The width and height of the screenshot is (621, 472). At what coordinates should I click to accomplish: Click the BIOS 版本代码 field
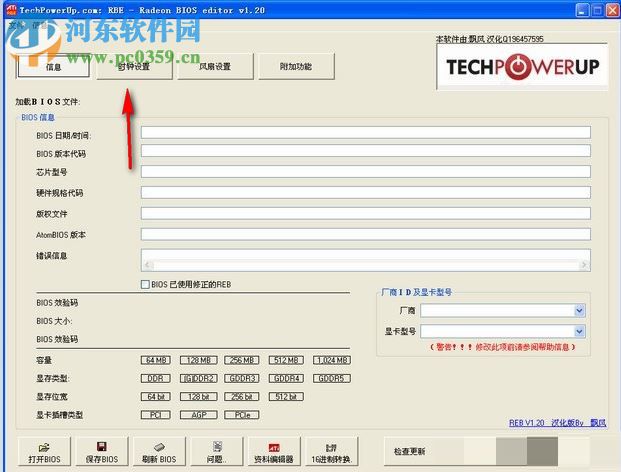366,150
